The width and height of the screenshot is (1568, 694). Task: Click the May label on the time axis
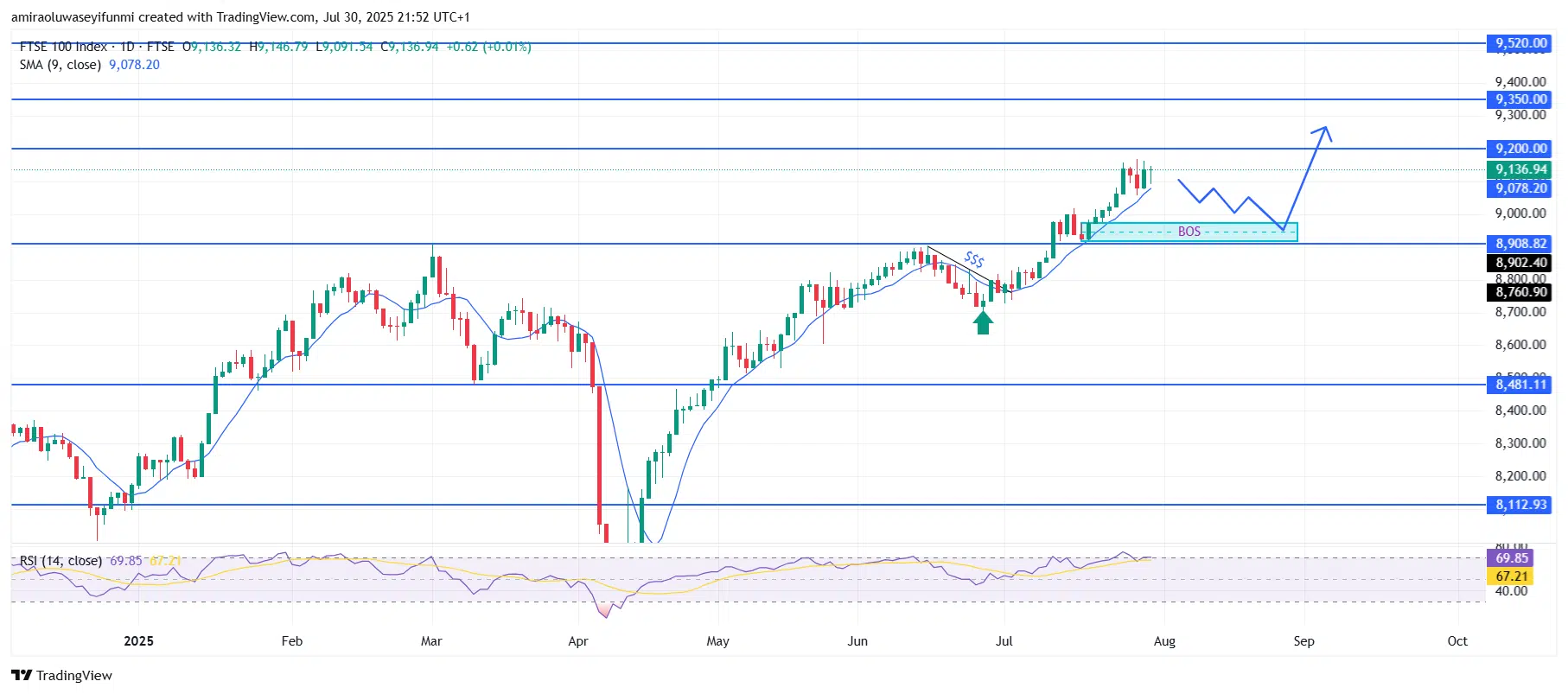(x=717, y=641)
